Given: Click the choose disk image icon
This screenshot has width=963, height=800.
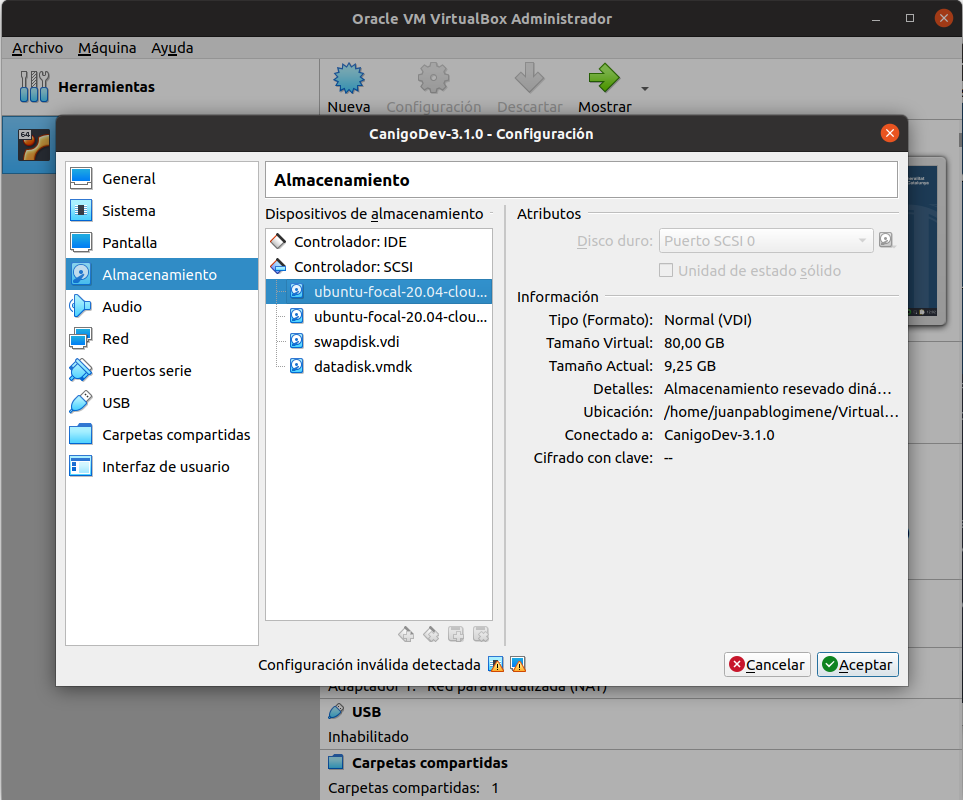Looking at the screenshot, I should click(x=886, y=239).
